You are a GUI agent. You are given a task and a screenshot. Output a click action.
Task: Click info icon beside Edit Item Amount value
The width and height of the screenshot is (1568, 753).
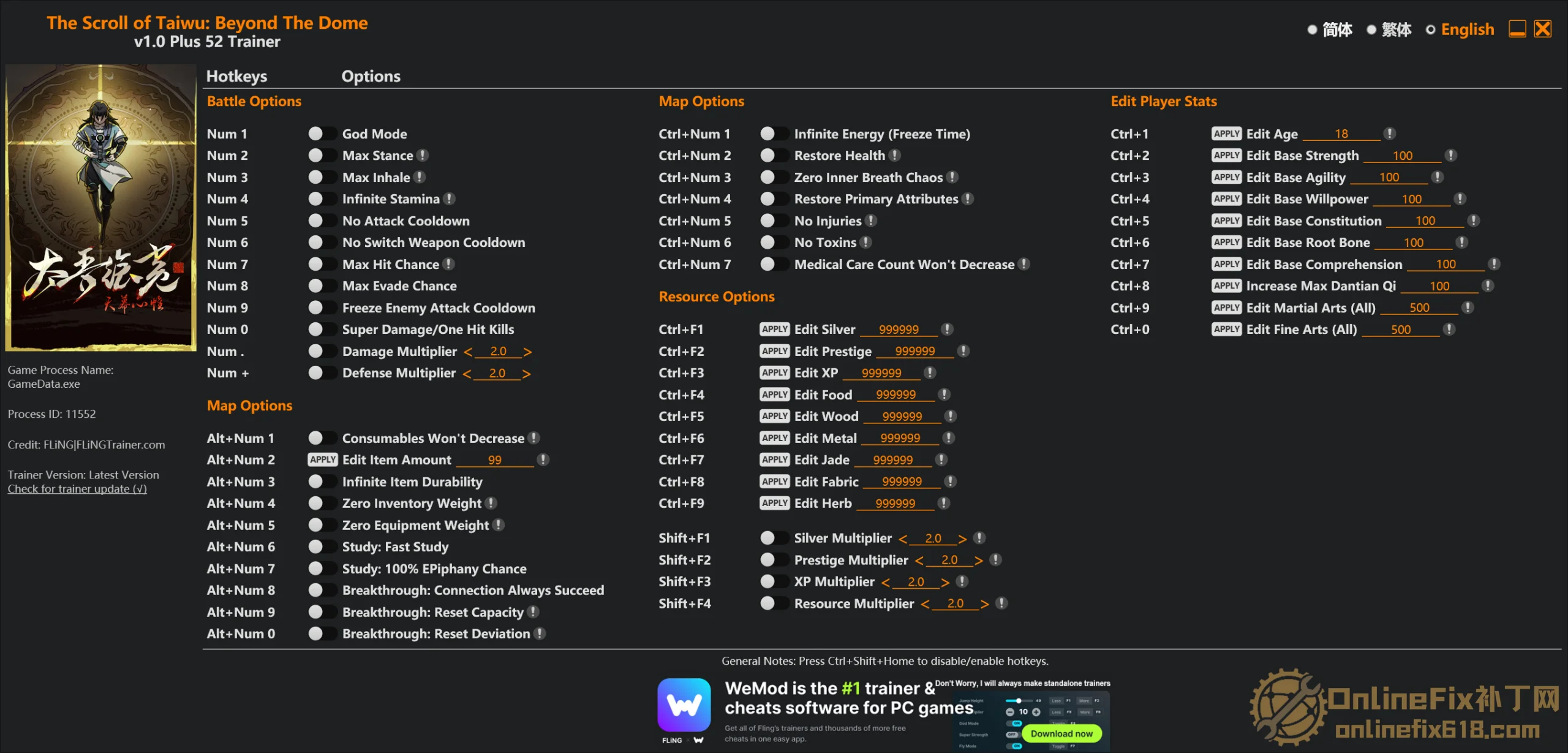click(x=543, y=460)
